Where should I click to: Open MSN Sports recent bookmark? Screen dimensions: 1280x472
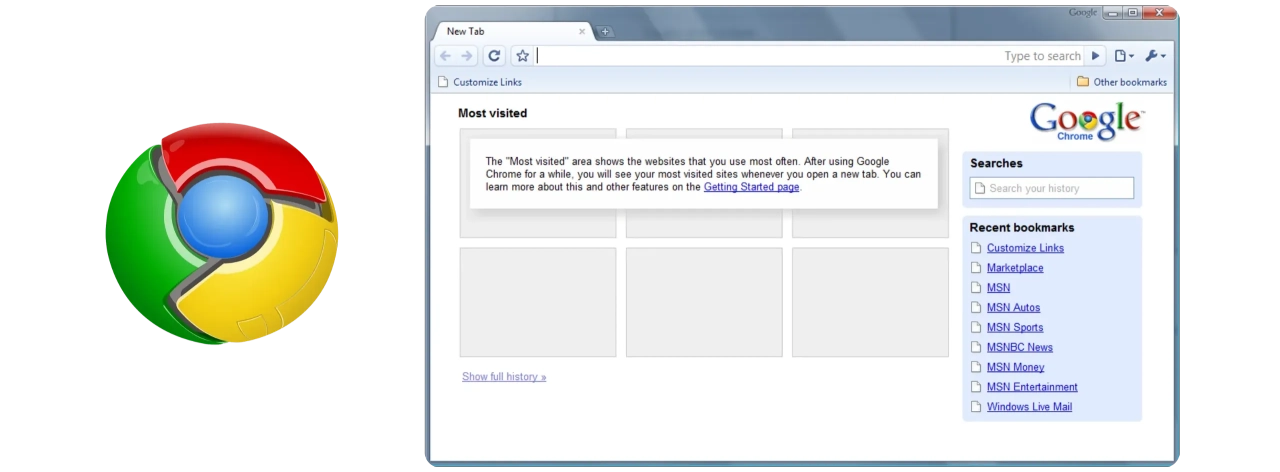1015,328
